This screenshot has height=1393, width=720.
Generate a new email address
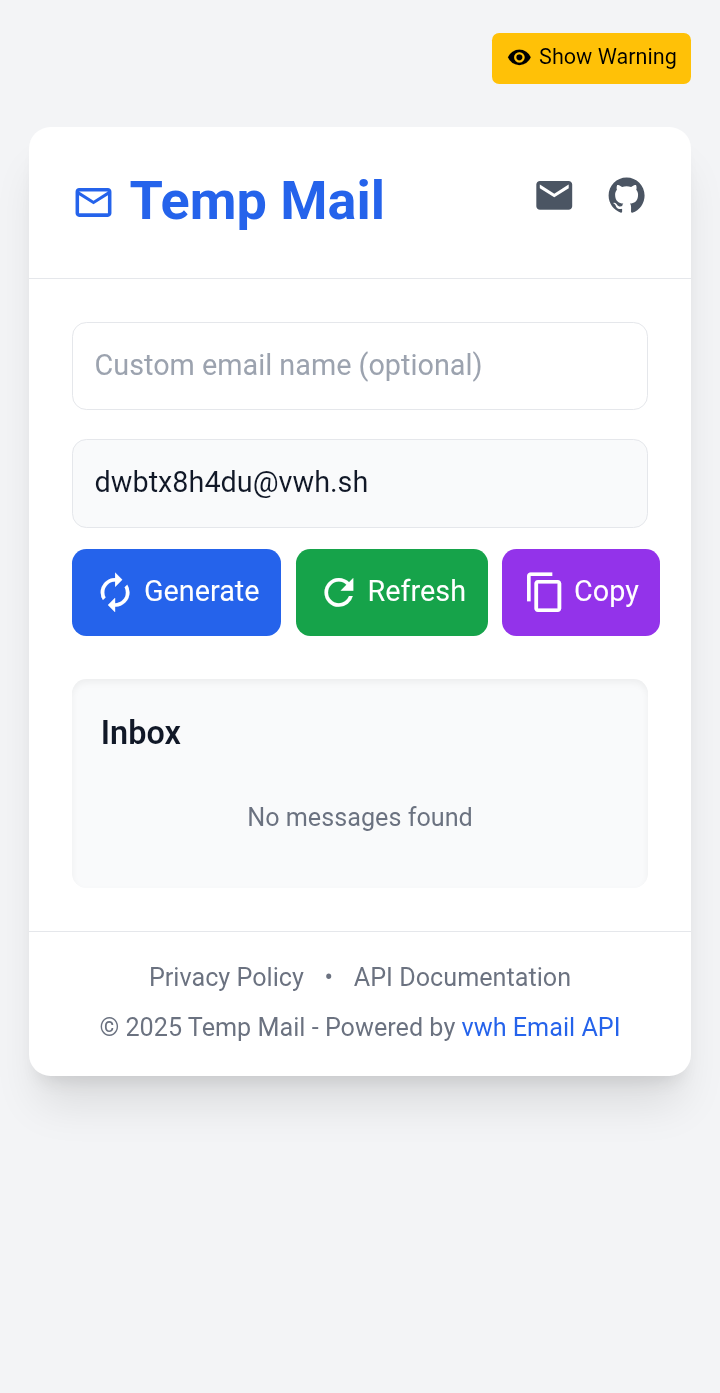coord(176,592)
